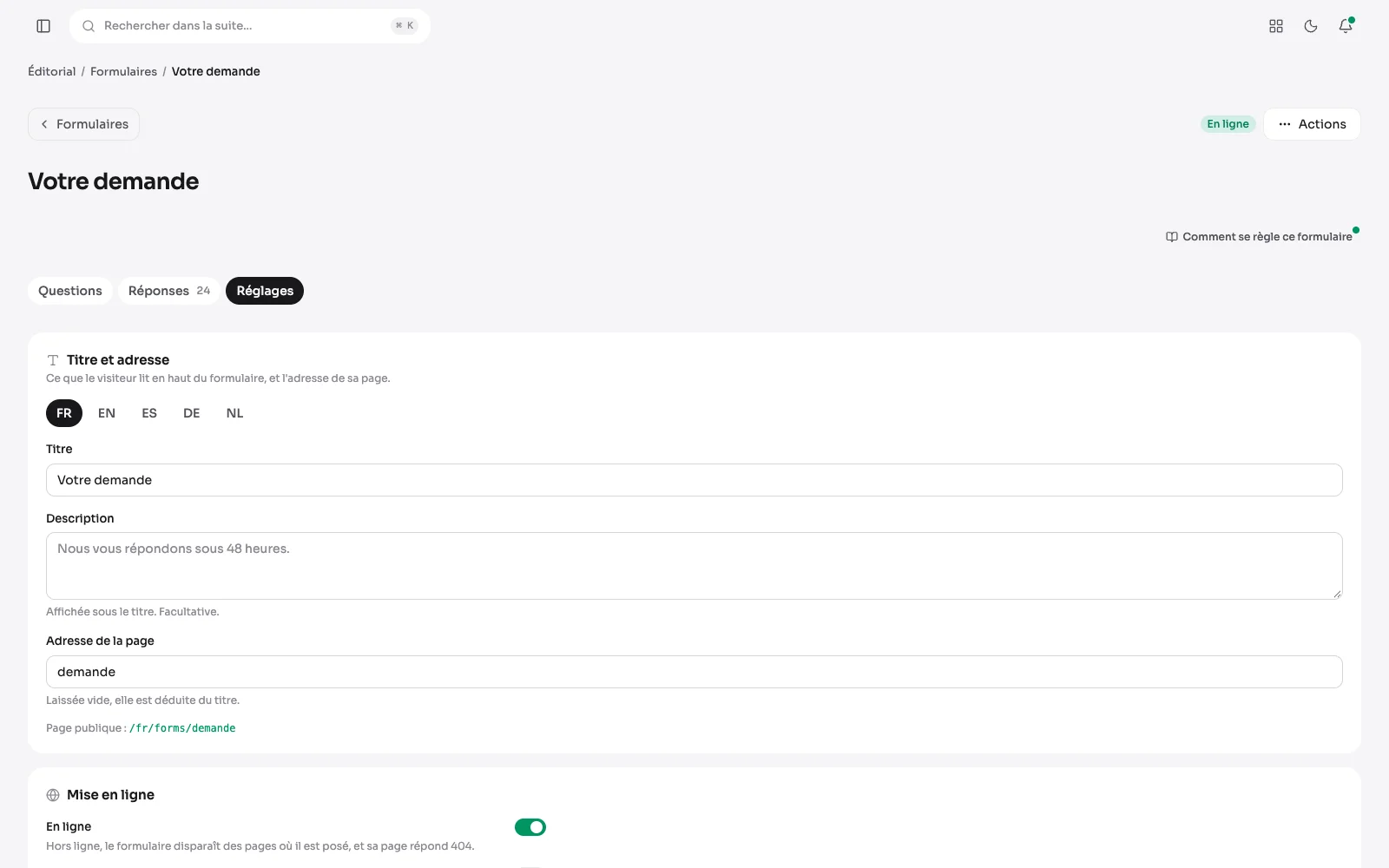Image resolution: width=1389 pixels, height=868 pixels.
Task: Go to Éditorial in breadcrumb
Action: tap(52, 71)
